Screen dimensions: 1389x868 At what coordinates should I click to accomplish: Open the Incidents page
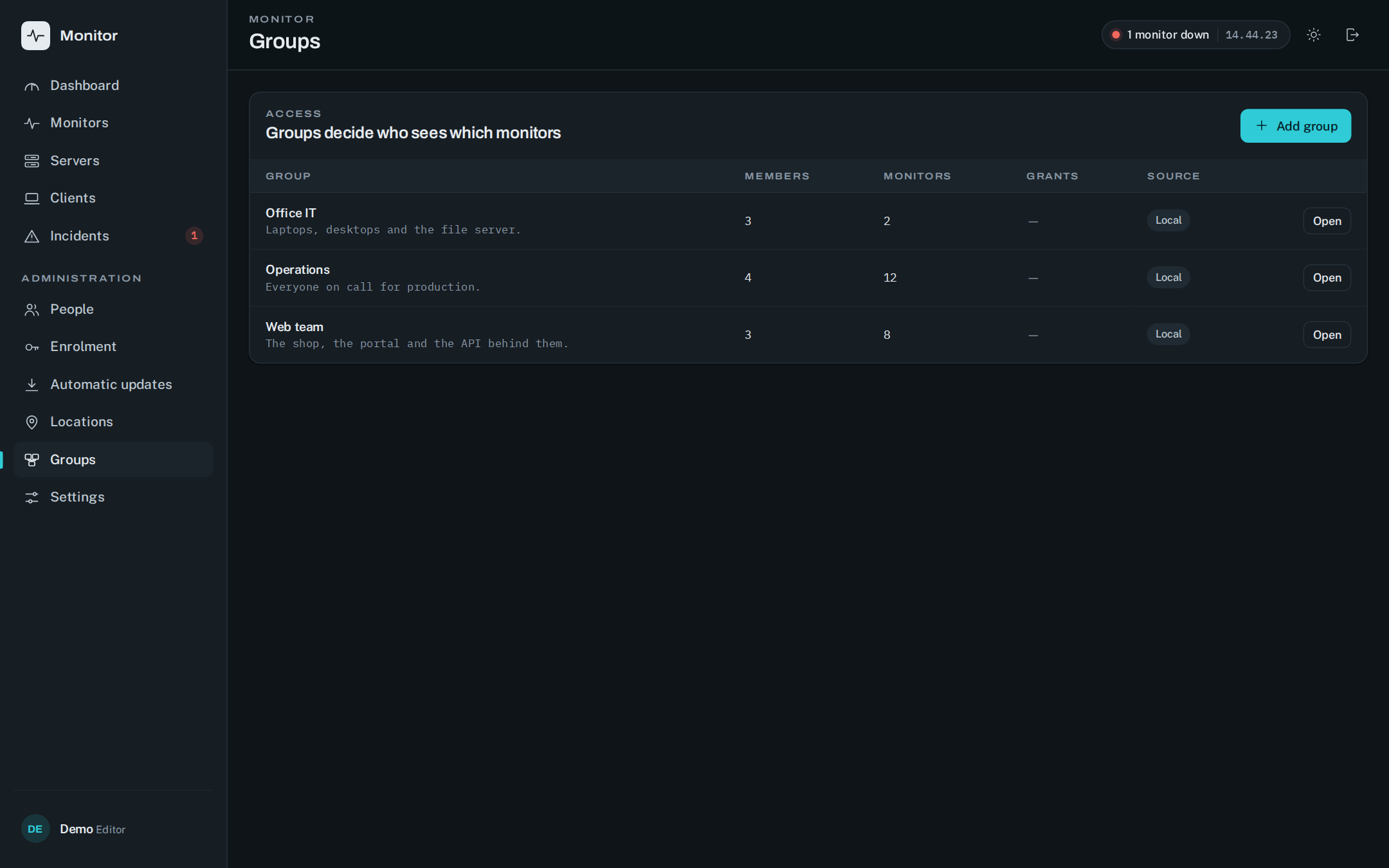coord(113,236)
